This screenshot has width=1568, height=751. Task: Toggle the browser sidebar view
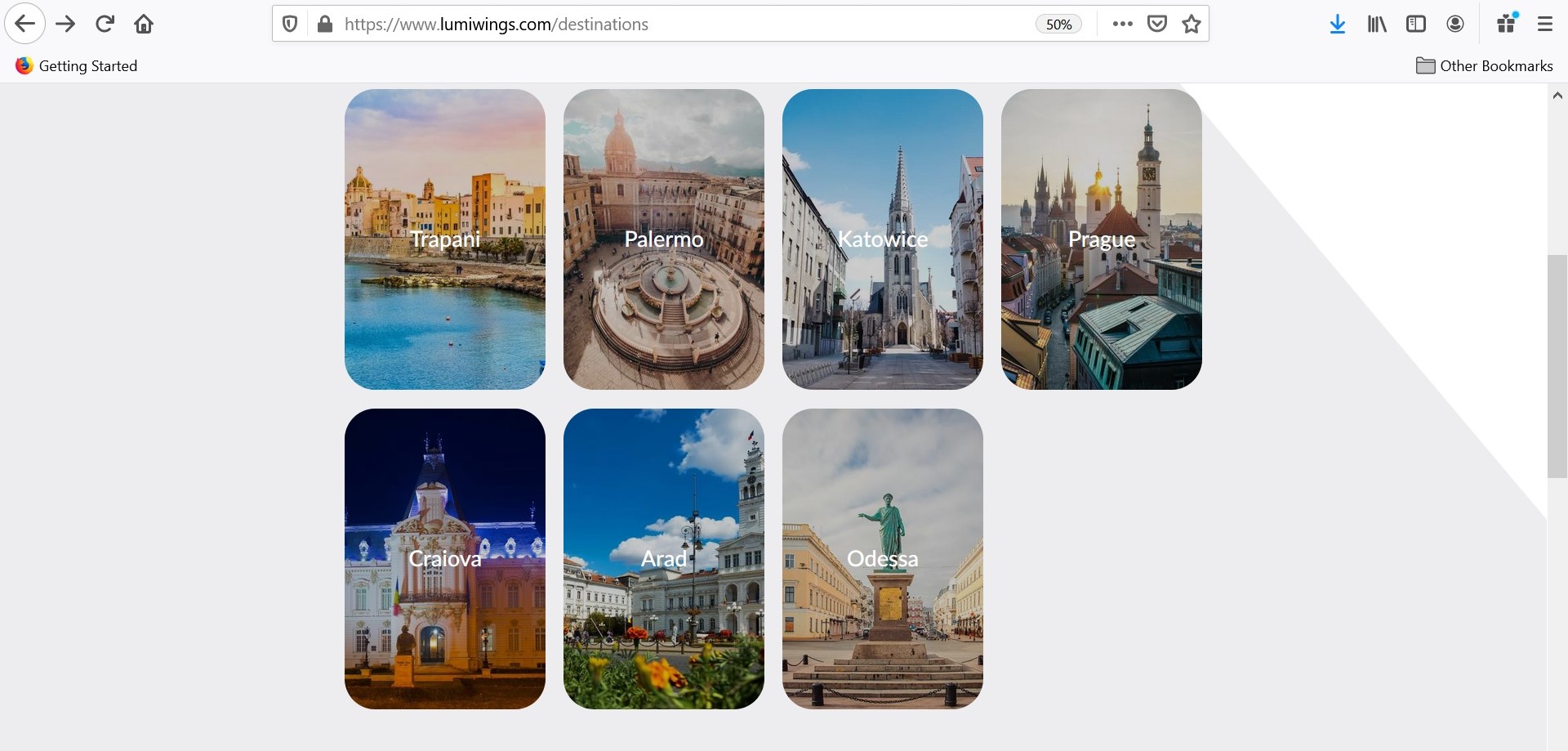click(1416, 24)
